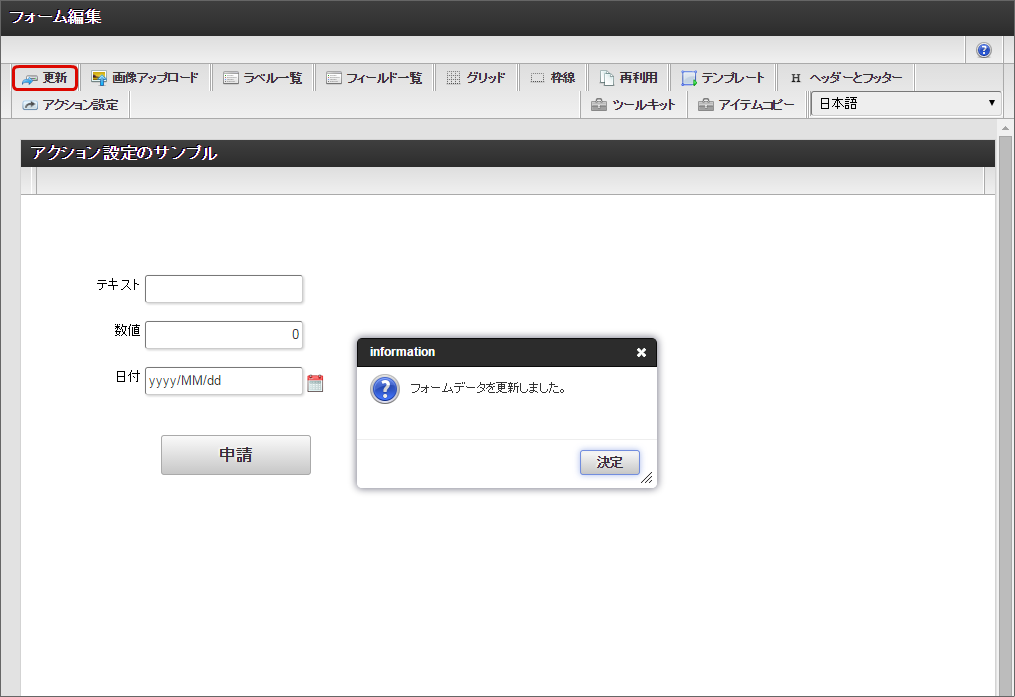Screen dimensions: 1015x697
Task: Click the 数値 numeric input field
Action: (x=224, y=335)
